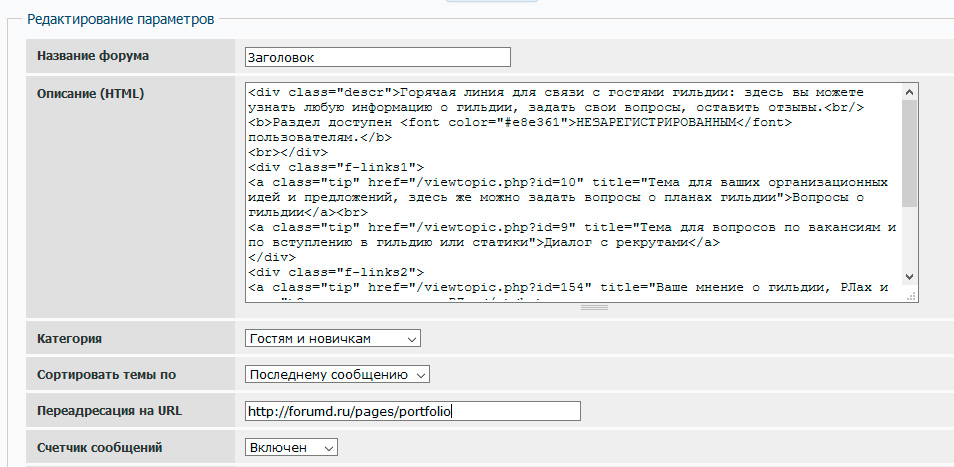Viewport: 954px width, 467px height.
Task: Click the Редактирование параметров section heading
Action: tap(119, 19)
